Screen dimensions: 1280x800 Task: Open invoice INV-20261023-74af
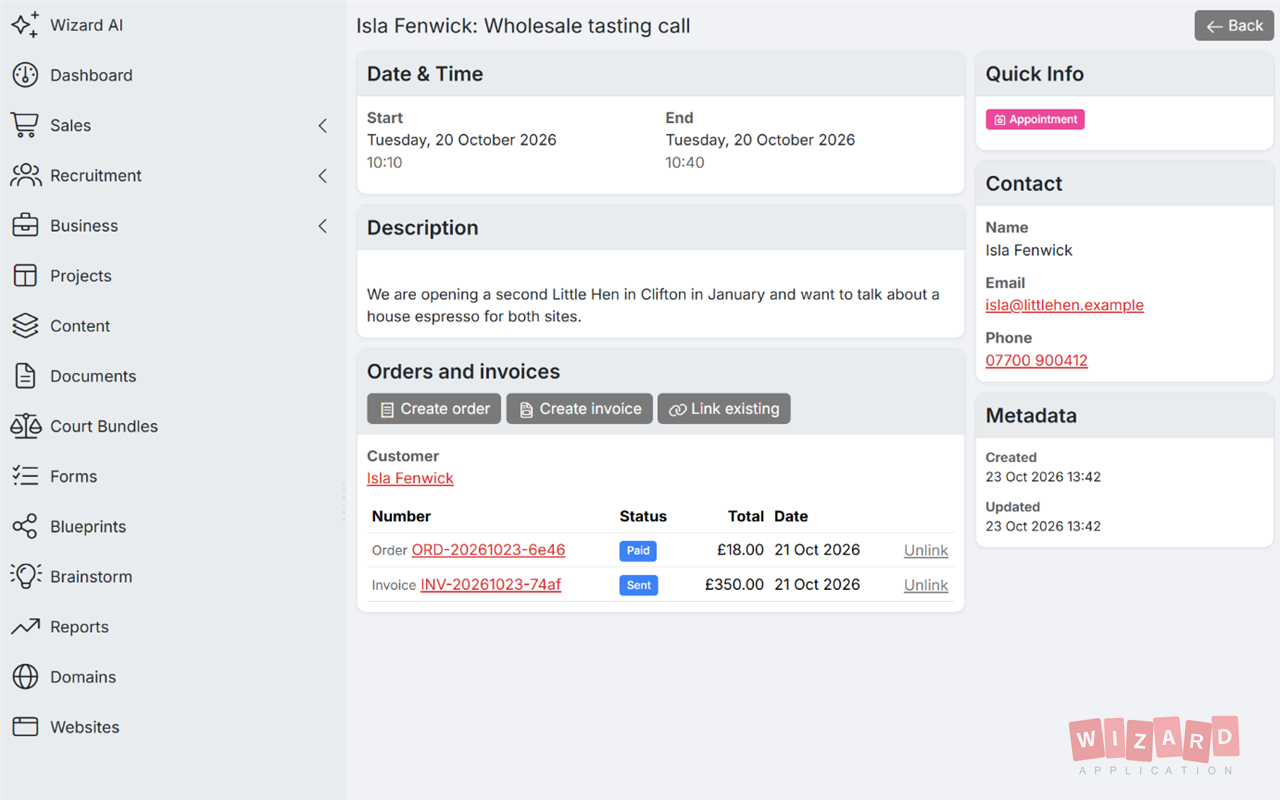[491, 585]
